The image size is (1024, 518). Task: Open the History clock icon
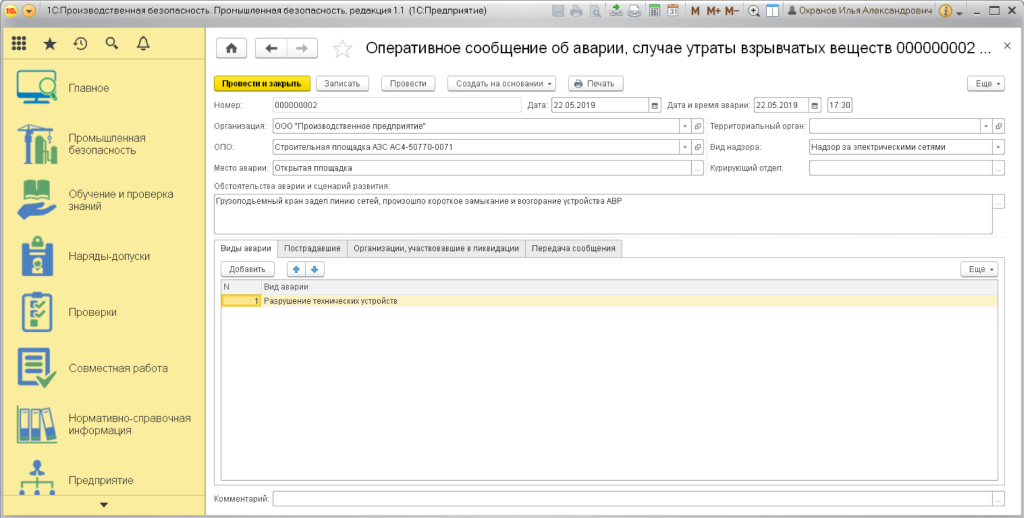[80, 44]
